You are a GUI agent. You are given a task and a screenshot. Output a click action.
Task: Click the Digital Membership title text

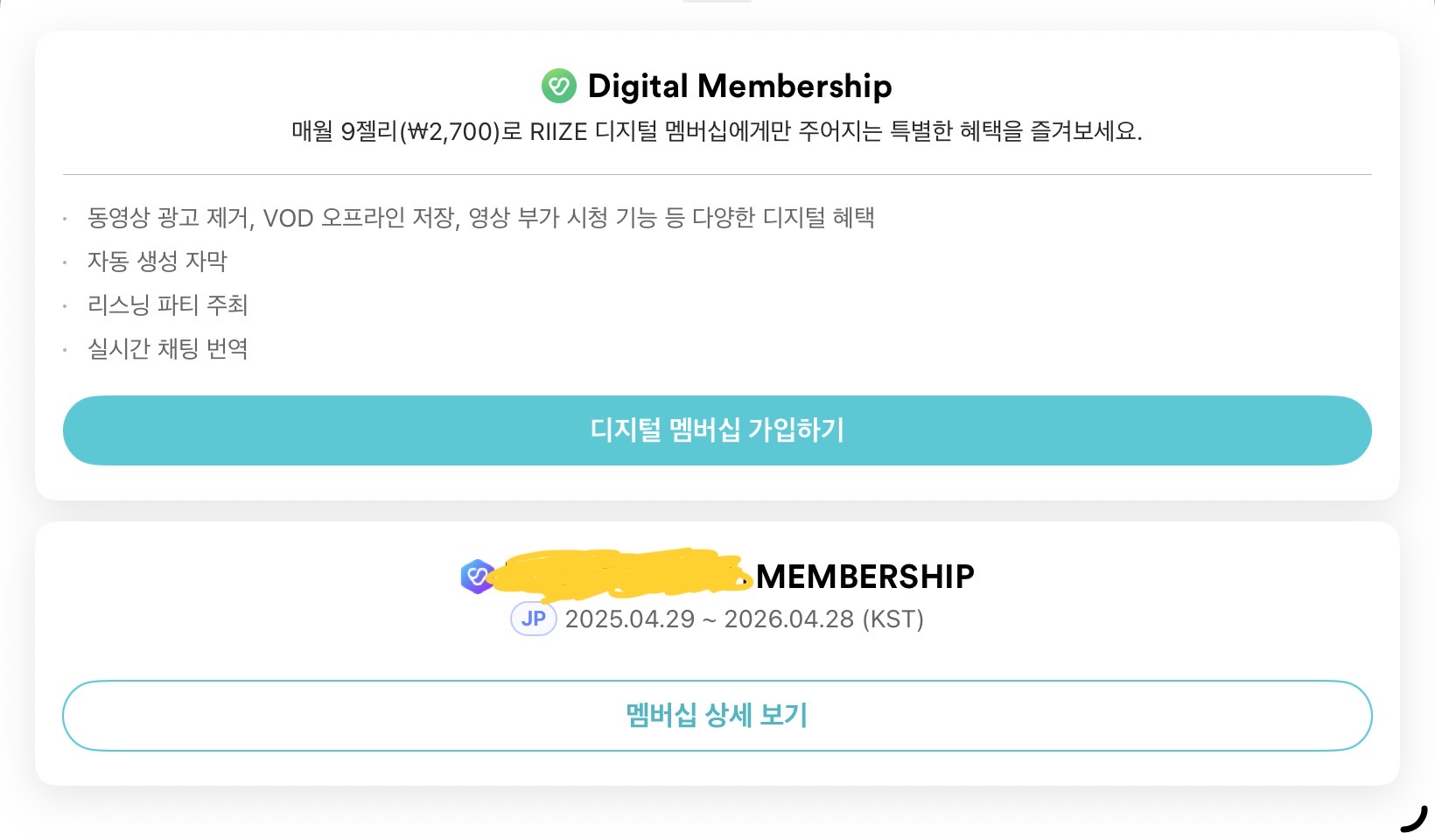pyautogui.click(x=739, y=85)
